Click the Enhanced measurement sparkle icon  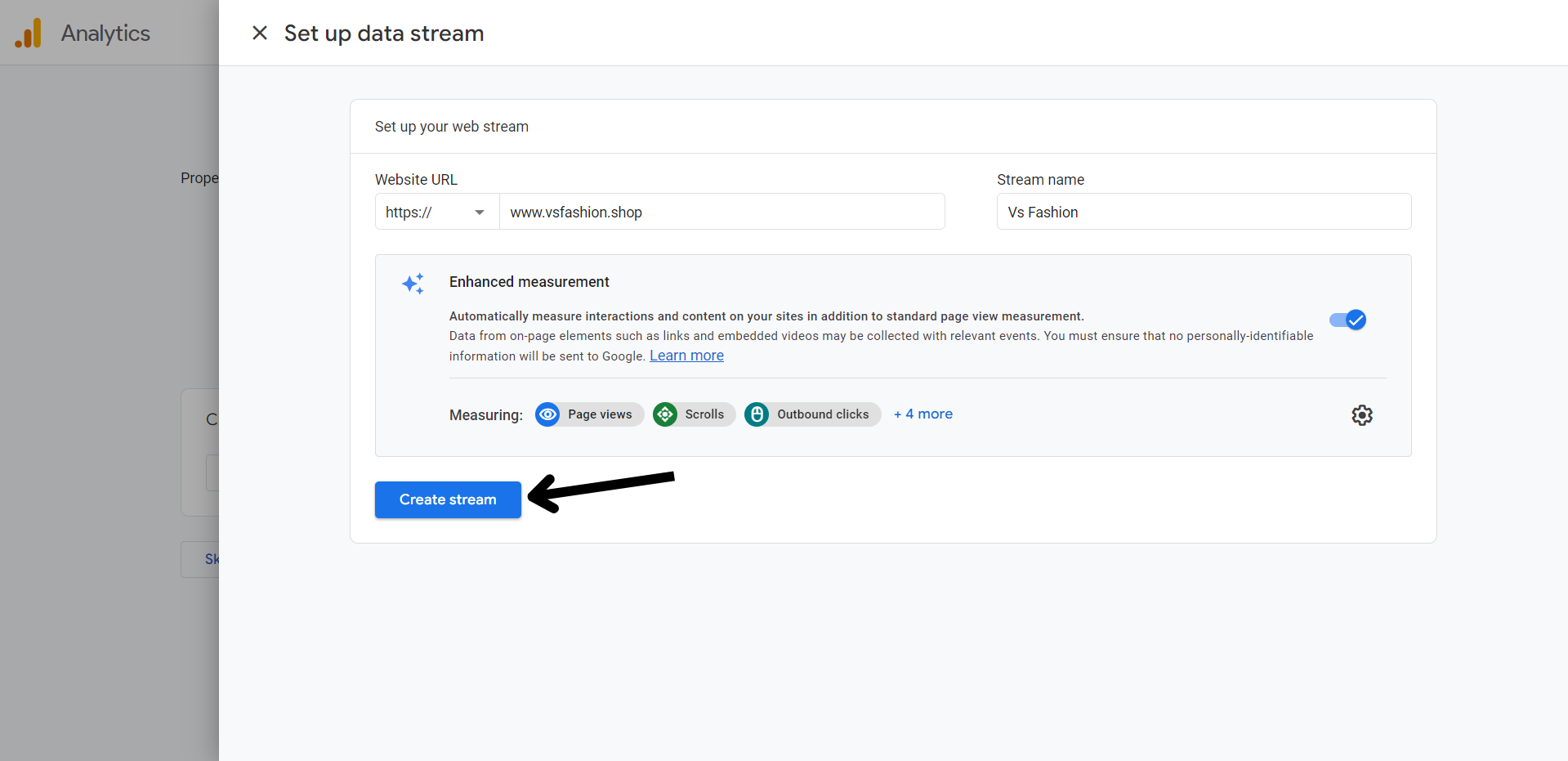click(x=413, y=284)
